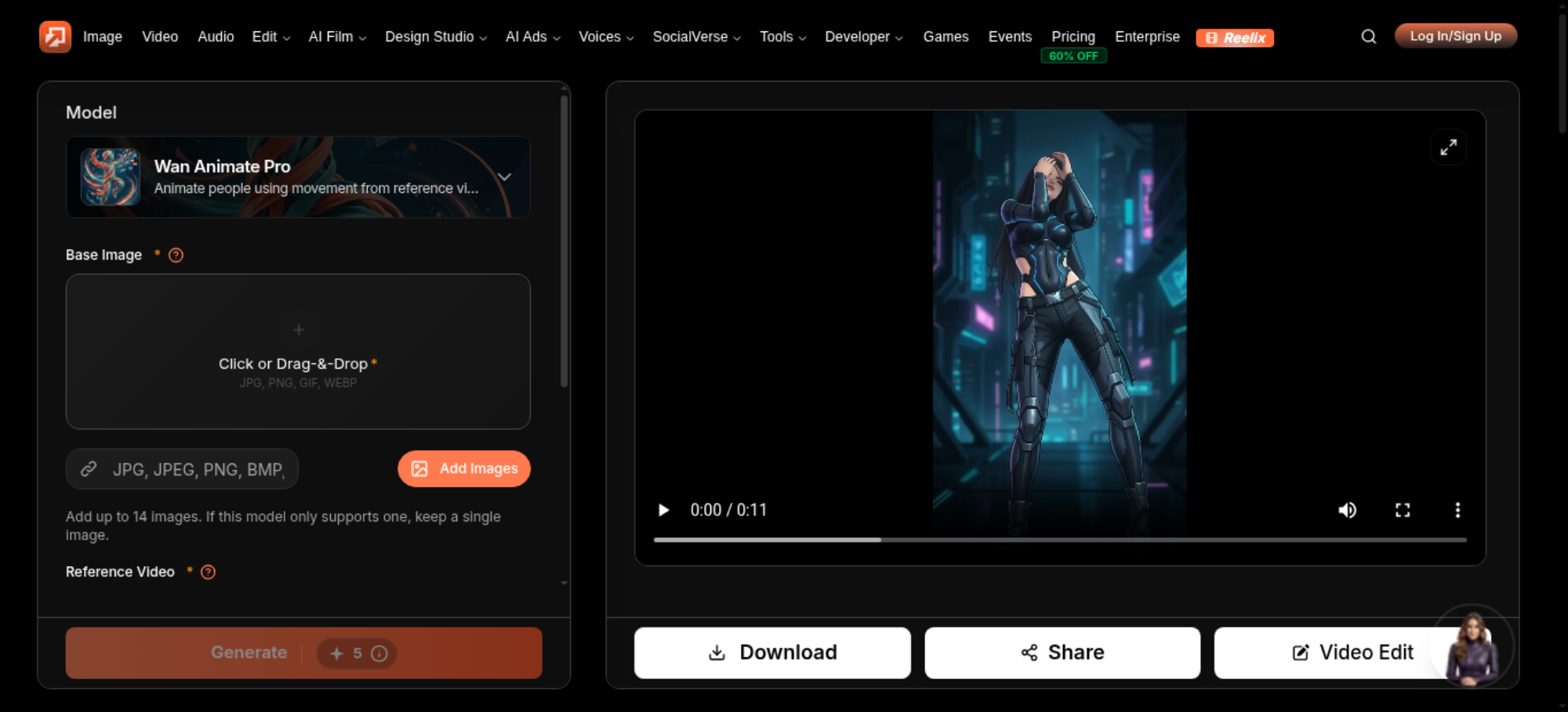Share the generated video
This screenshot has width=1568, height=712.
click(x=1062, y=653)
